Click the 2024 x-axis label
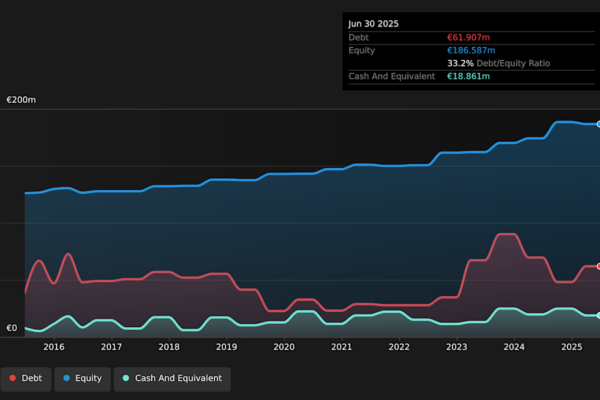 pyautogui.click(x=514, y=347)
